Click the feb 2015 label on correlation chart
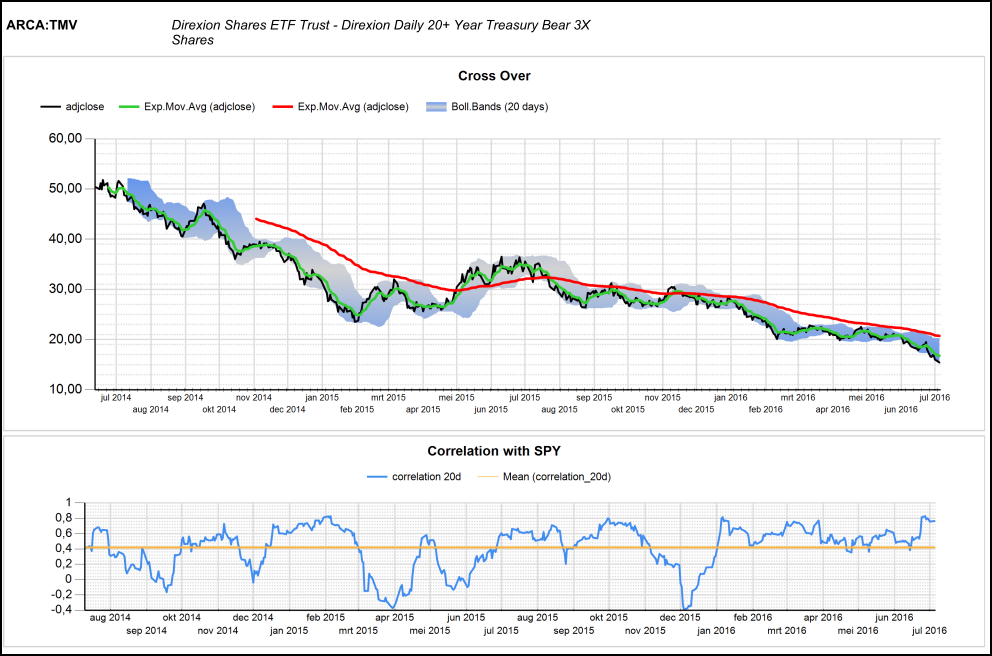 click(x=324, y=618)
